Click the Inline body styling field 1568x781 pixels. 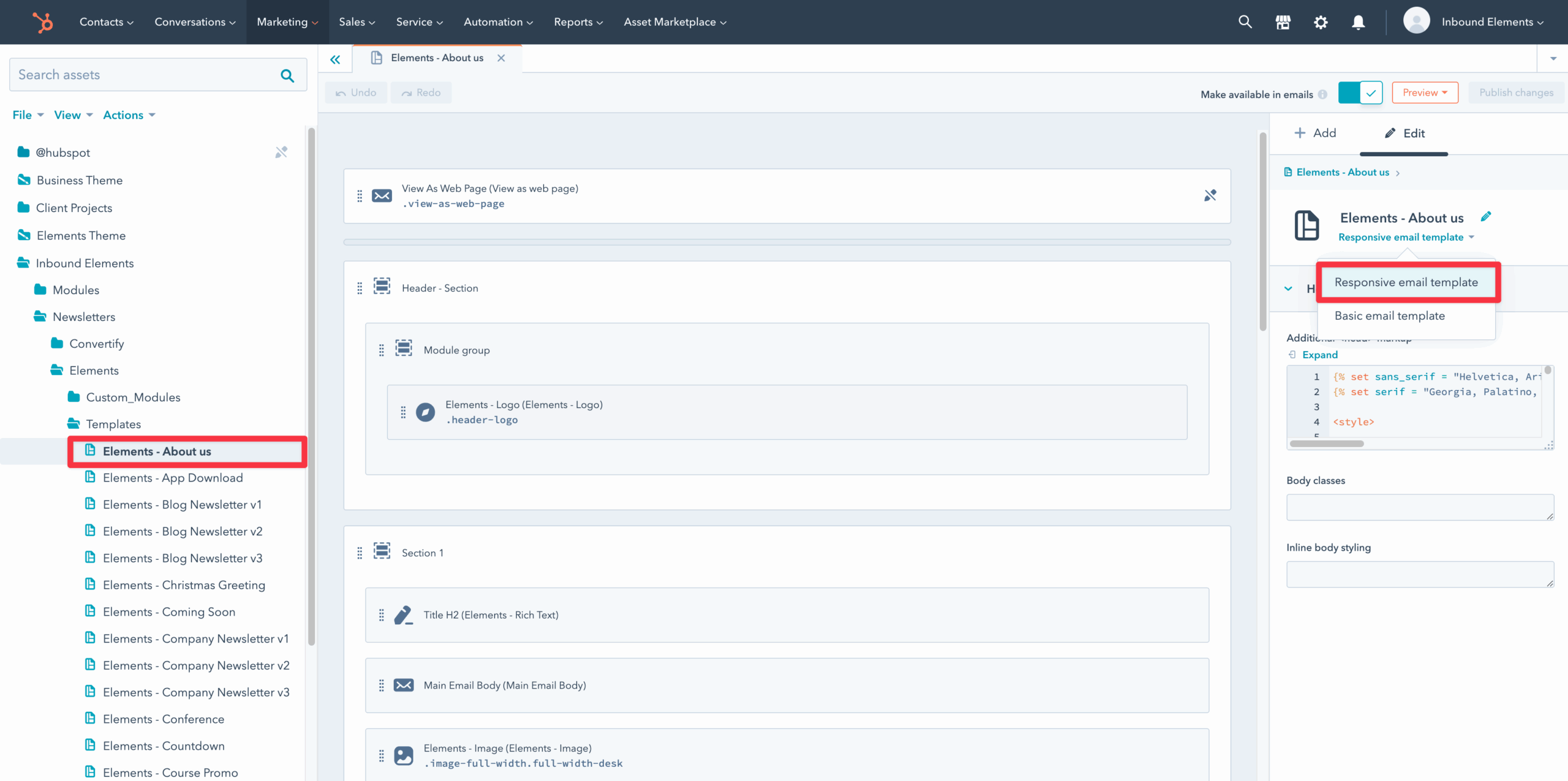click(1420, 575)
